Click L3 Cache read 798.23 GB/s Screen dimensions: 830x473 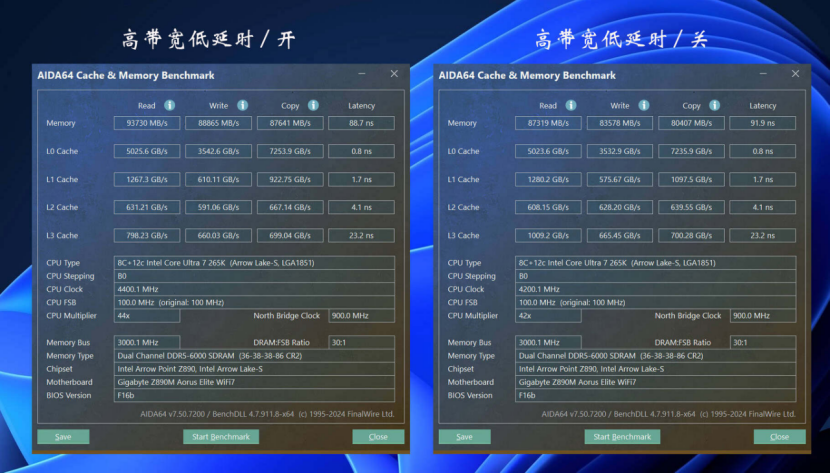147,235
